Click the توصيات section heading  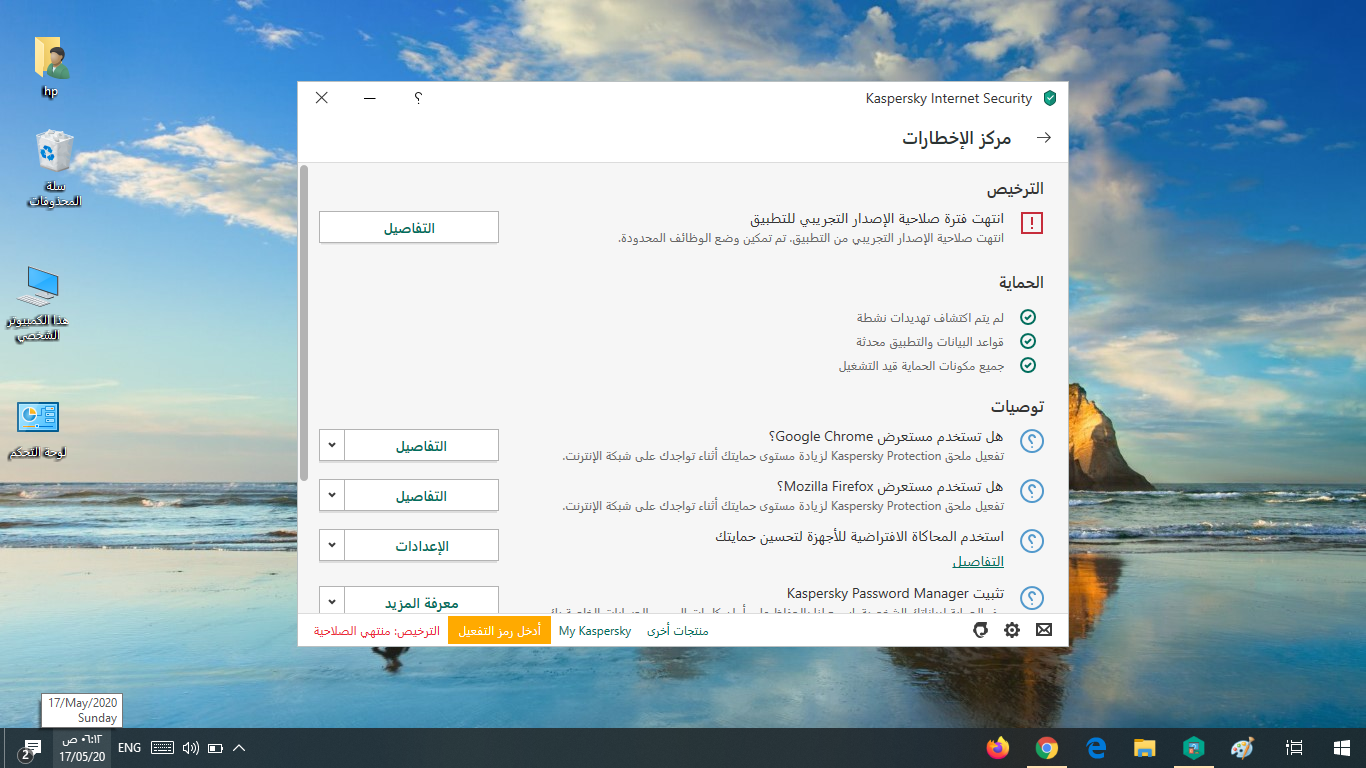pos(1017,406)
